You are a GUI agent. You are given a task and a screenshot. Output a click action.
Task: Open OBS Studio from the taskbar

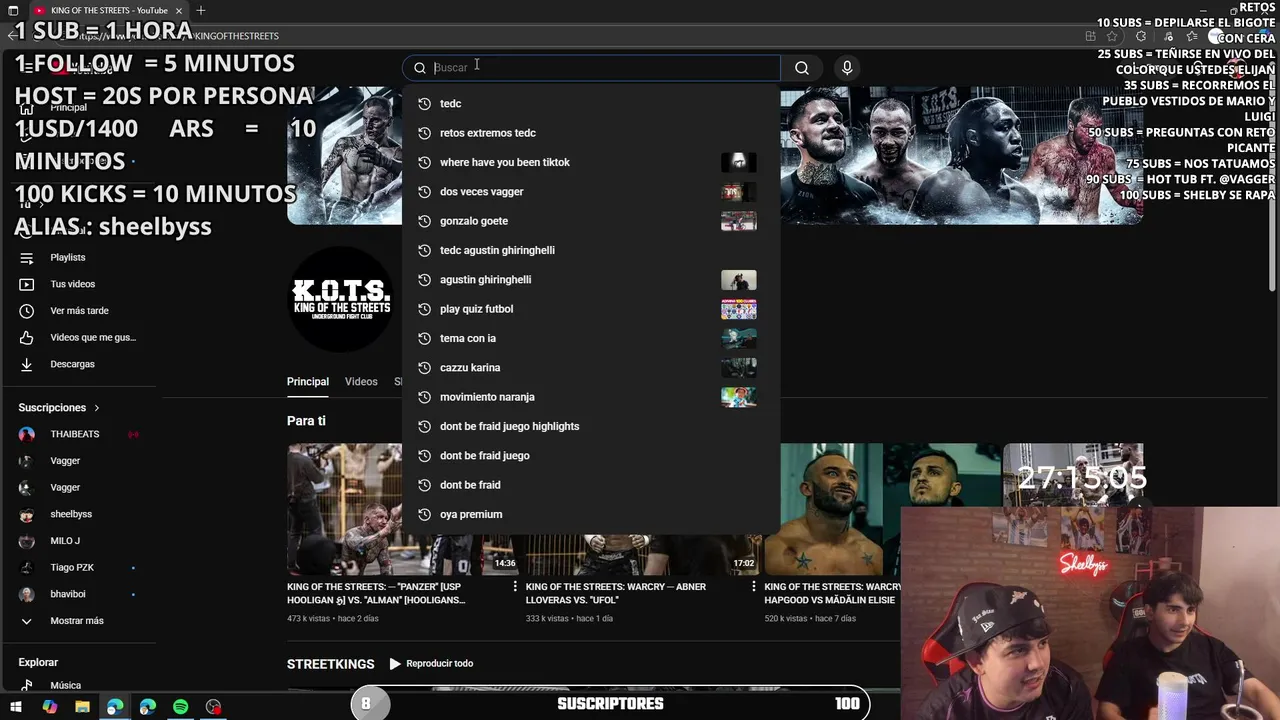(213, 707)
